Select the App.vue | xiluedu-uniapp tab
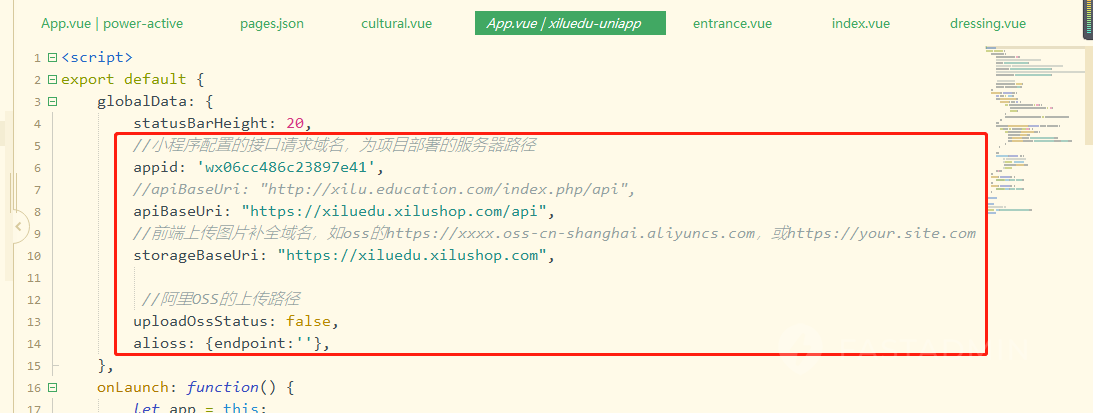1093x413 pixels. (x=570, y=23)
